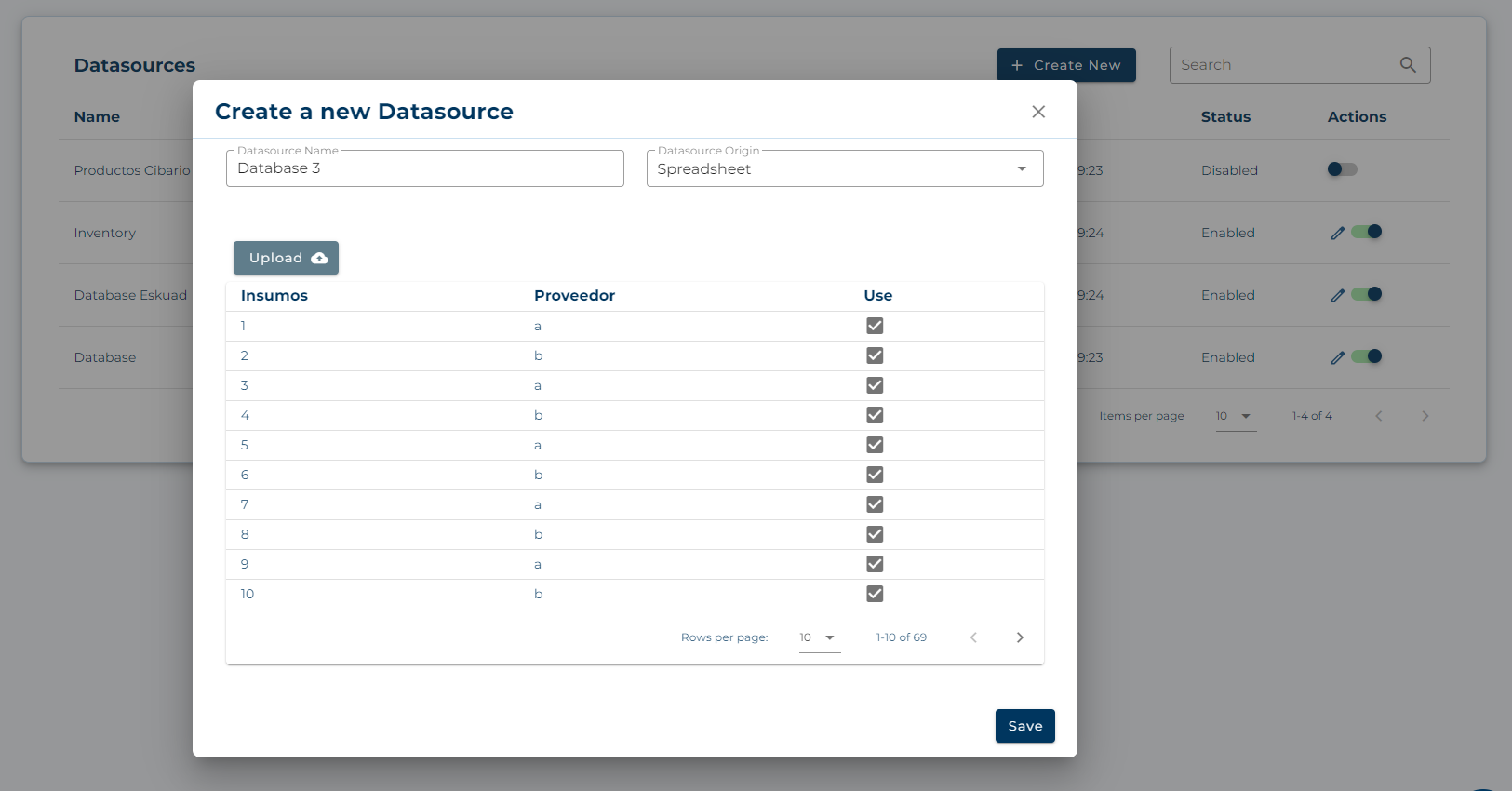
Task: Click the edit pencil for Inventory
Action: click(1337, 233)
